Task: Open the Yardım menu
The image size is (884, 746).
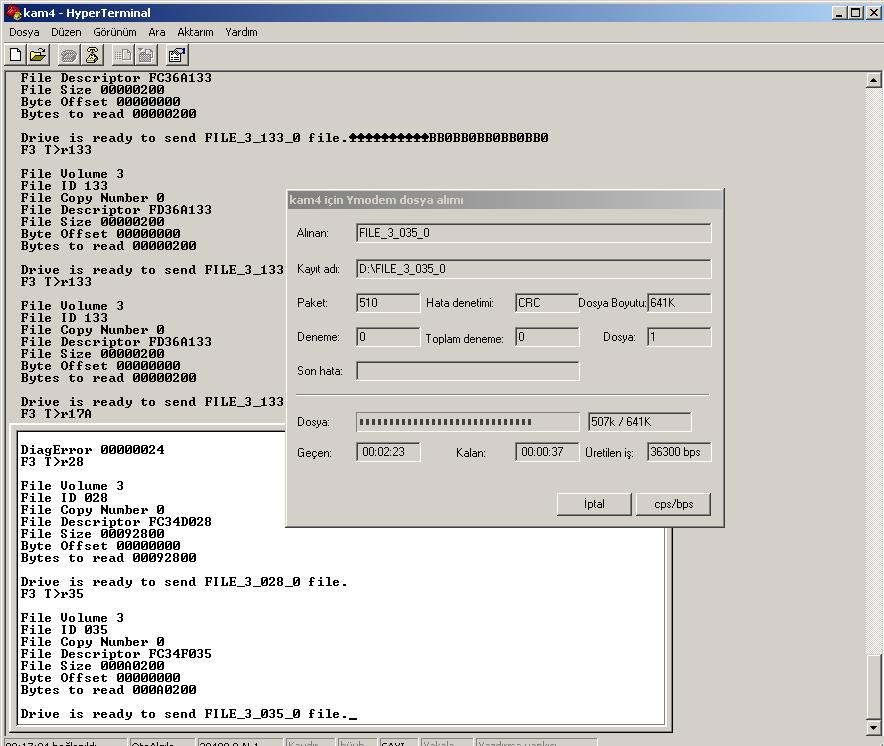Action: coord(241,32)
